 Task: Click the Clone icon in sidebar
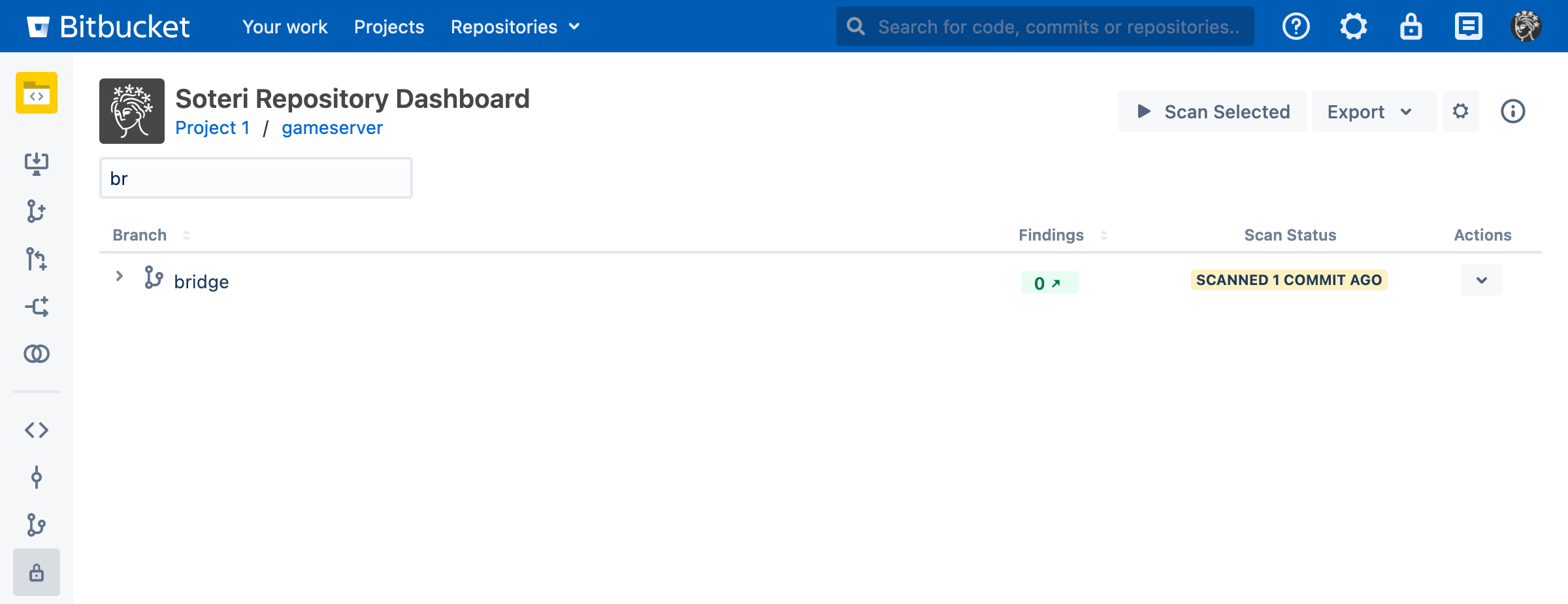pyautogui.click(x=37, y=163)
